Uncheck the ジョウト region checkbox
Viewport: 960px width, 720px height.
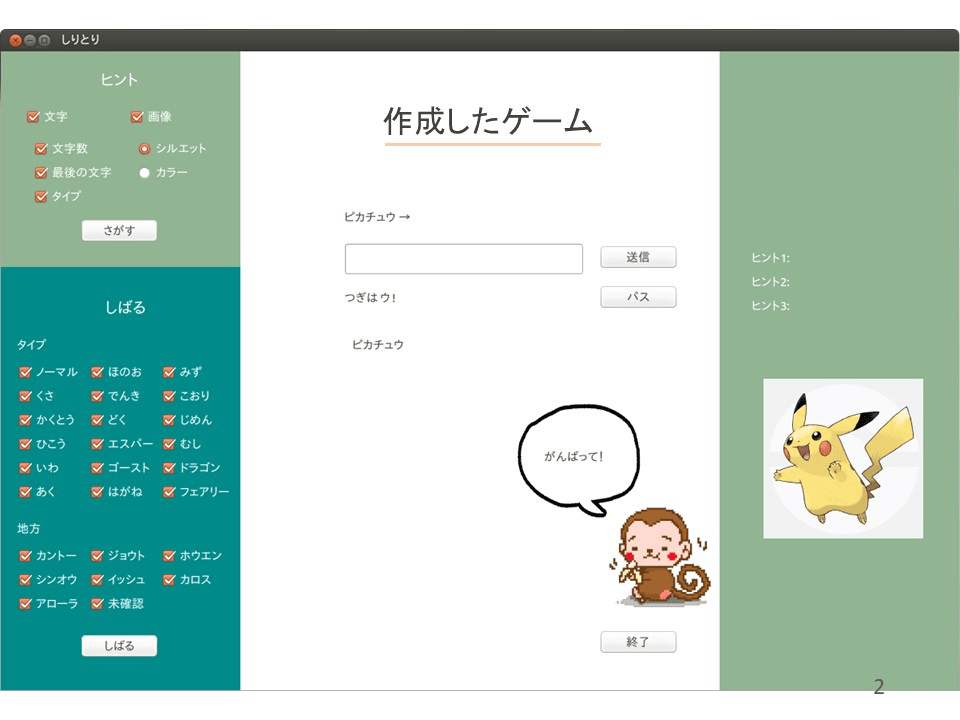pyautogui.click(x=97, y=555)
